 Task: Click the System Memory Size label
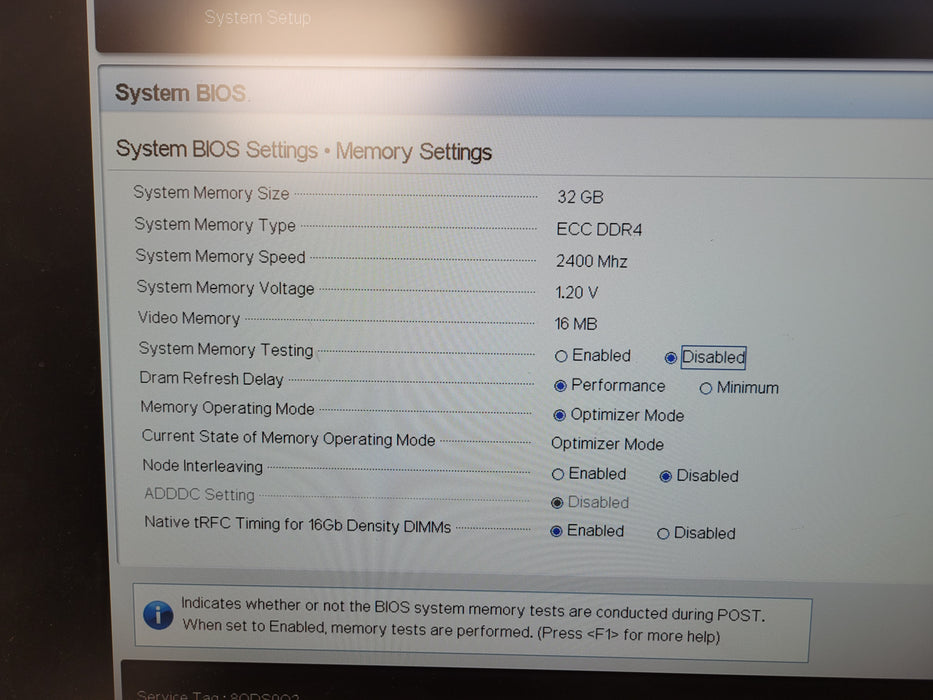[211, 193]
